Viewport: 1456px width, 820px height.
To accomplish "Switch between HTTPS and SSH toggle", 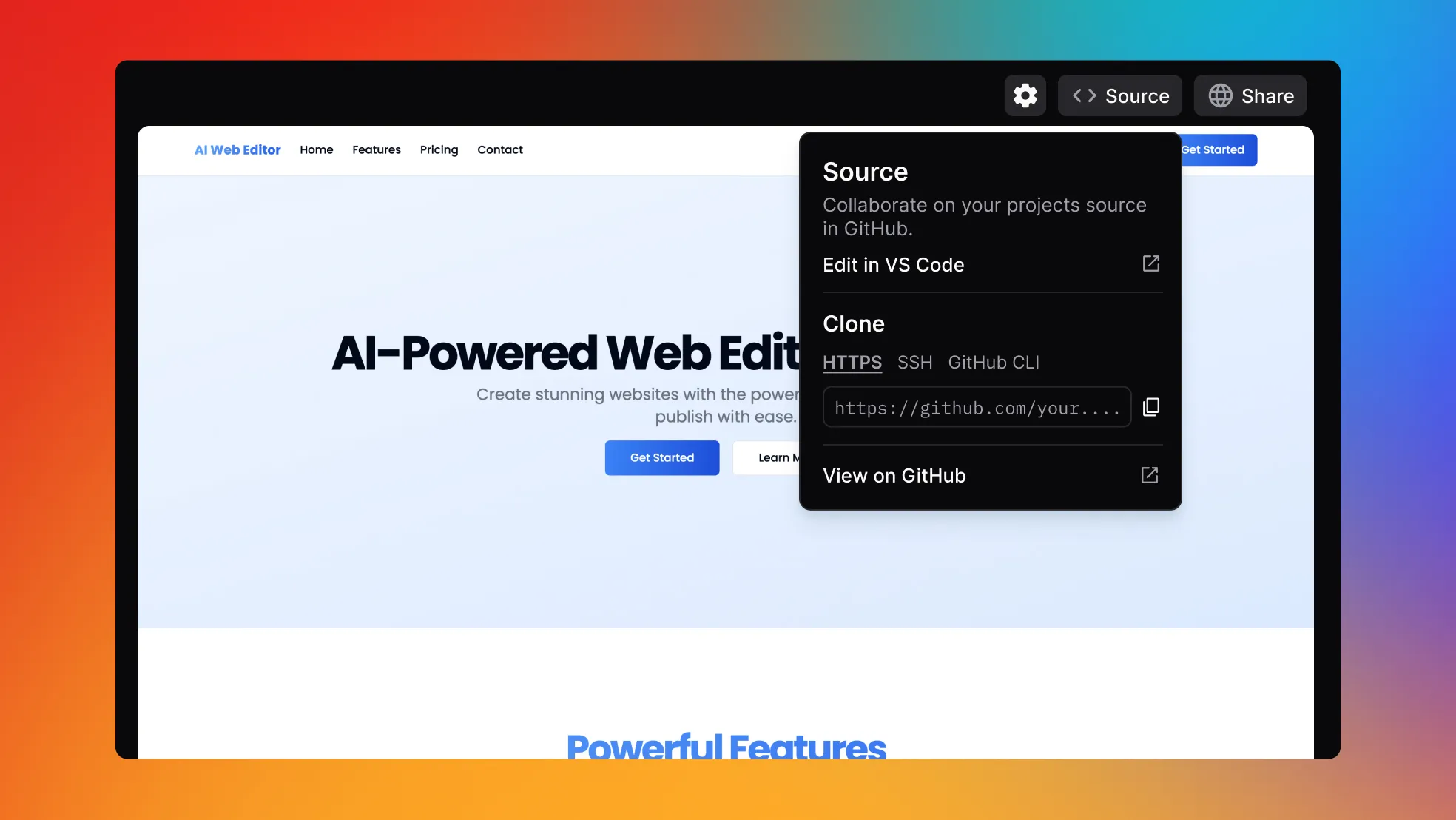I will click(914, 361).
